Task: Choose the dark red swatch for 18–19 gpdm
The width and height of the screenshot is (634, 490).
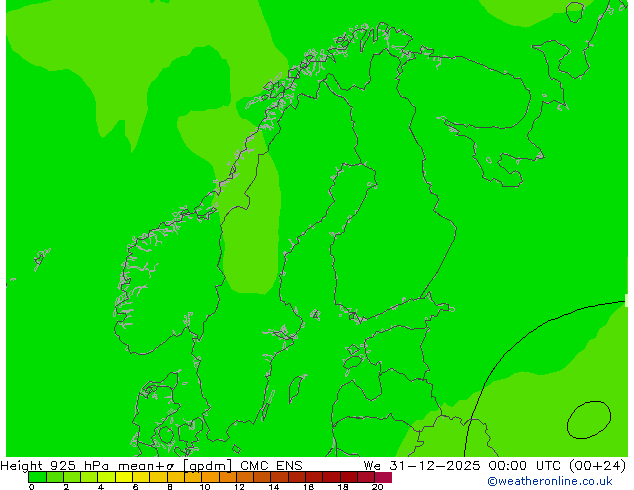Action: point(349,477)
